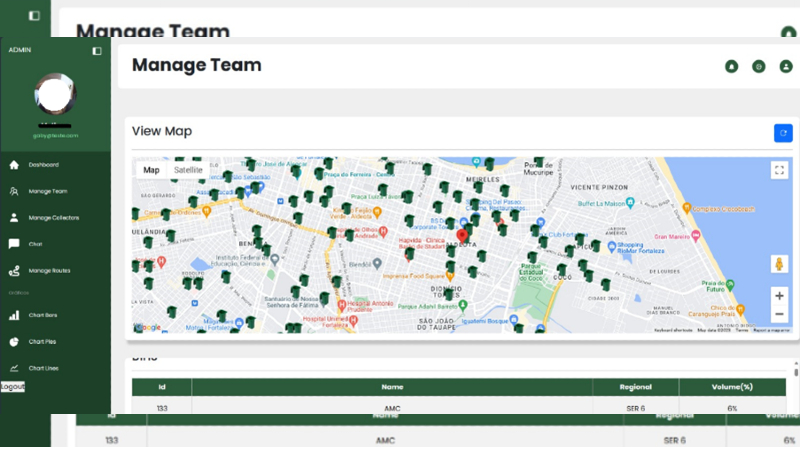Click the notification bell icon in header
Screen dimensions: 800x450
click(x=731, y=66)
